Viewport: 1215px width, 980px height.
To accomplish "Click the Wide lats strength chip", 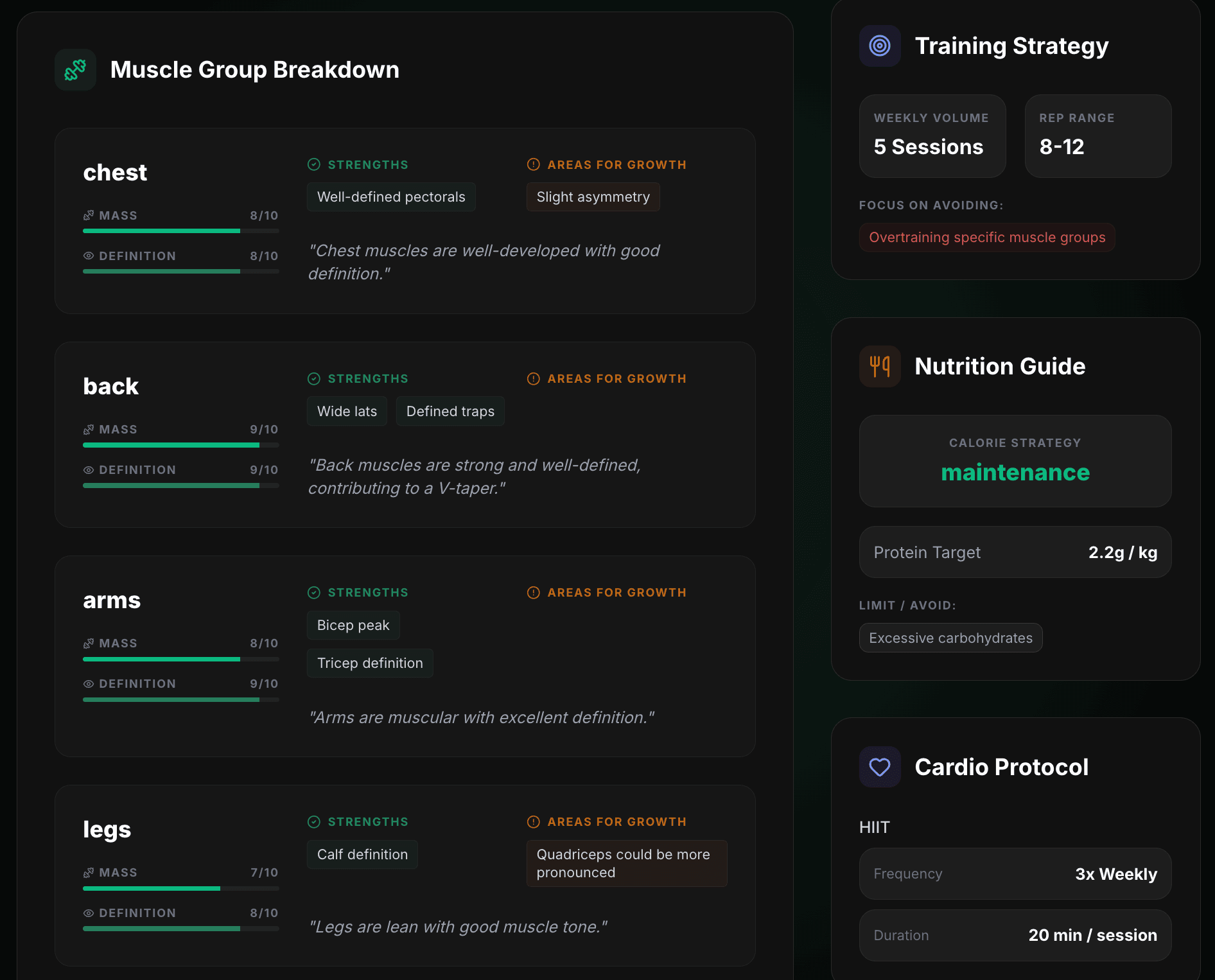I will click(347, 412).
